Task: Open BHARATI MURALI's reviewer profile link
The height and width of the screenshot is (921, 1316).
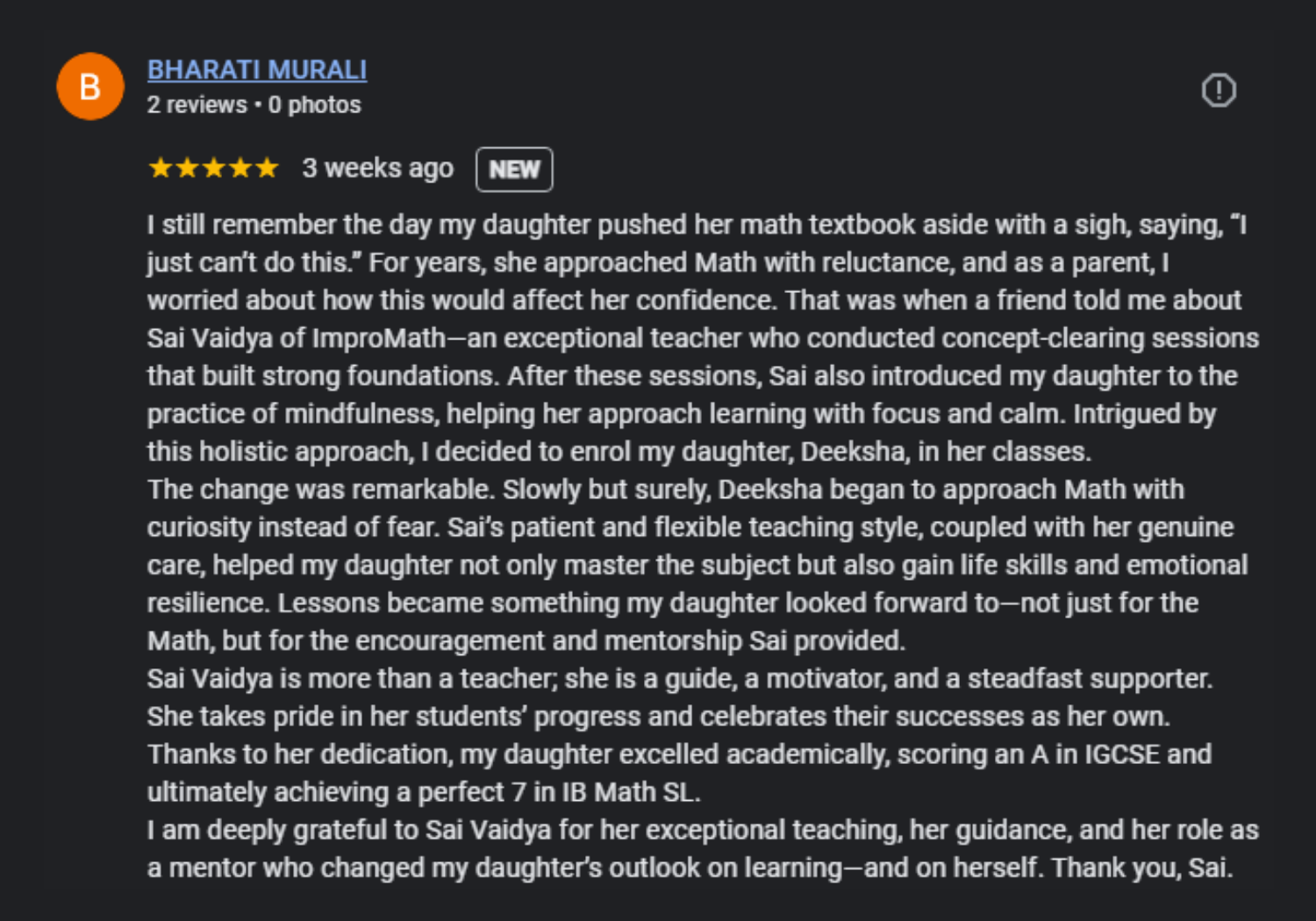Action: tap(257, 69)
